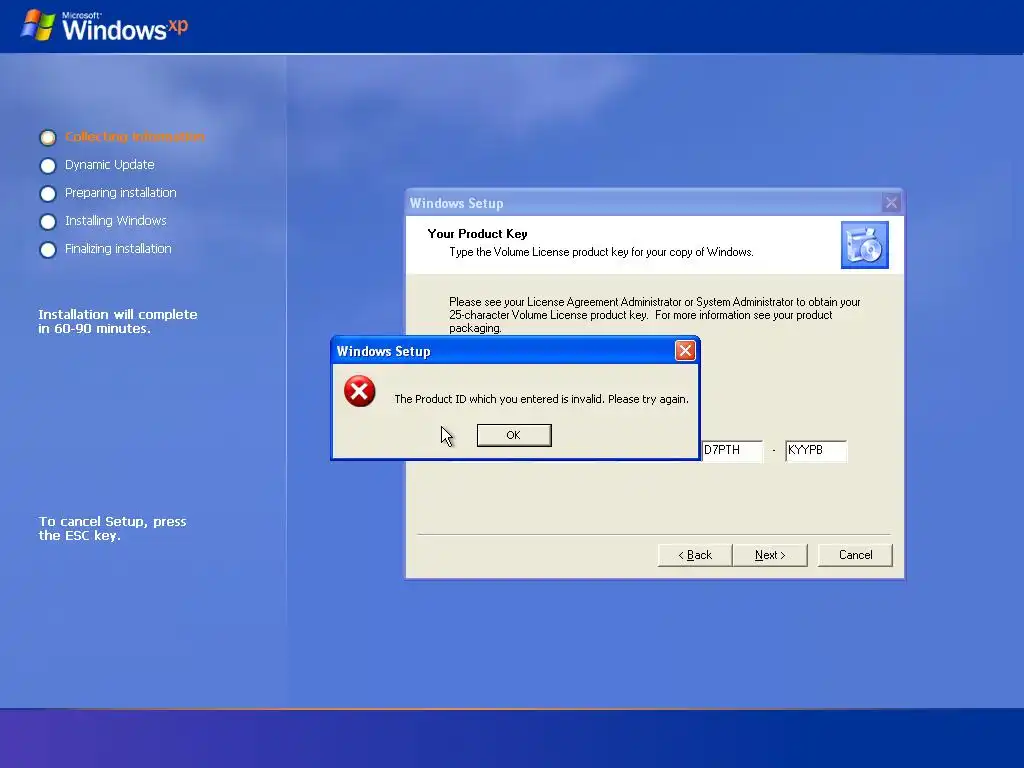1024x768 pixels.
Task: Click the 'Your Product Key' heading text
Action: click(477, 234)
